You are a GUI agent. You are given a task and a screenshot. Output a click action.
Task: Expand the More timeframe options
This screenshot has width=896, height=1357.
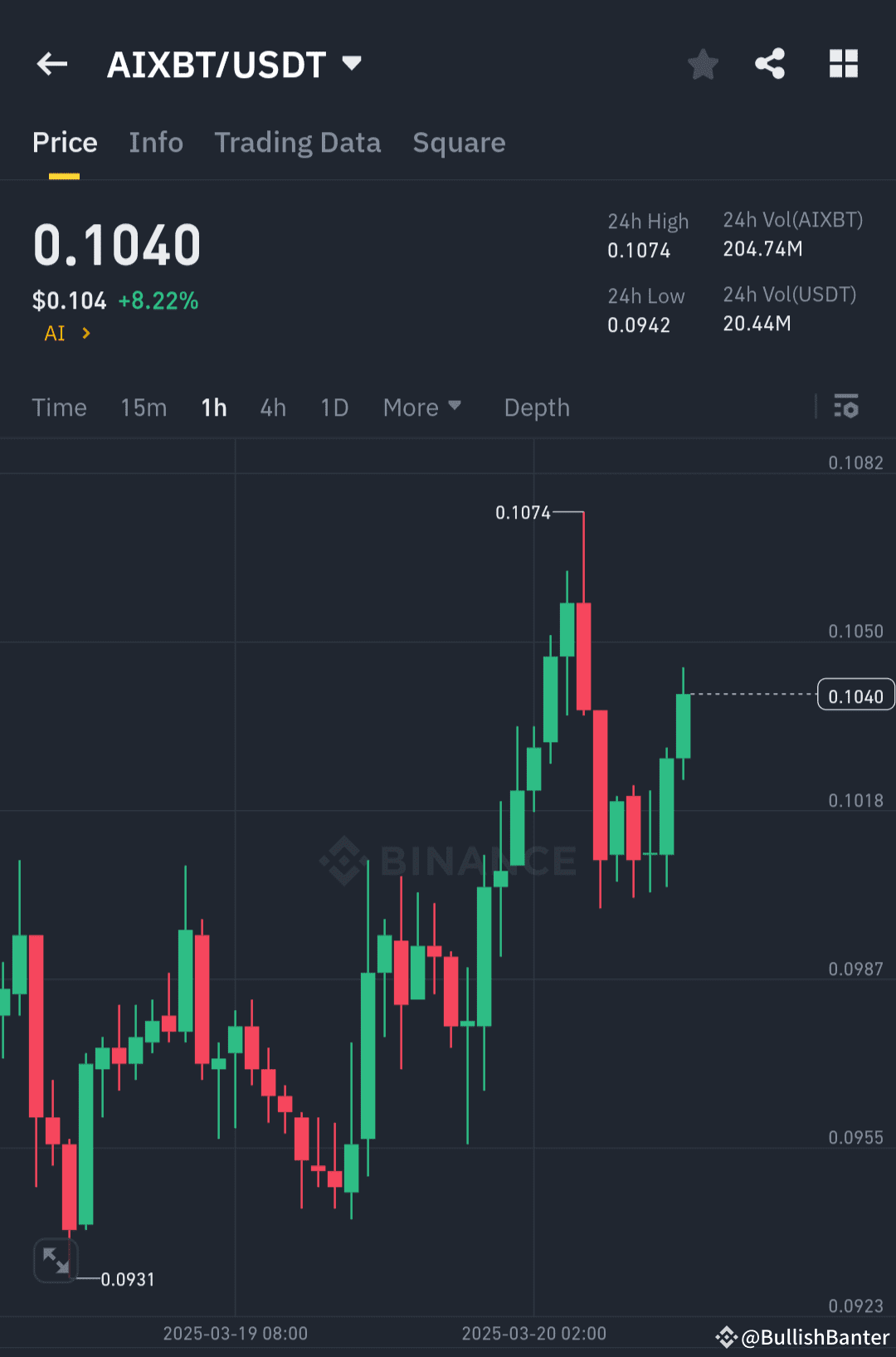422,408
